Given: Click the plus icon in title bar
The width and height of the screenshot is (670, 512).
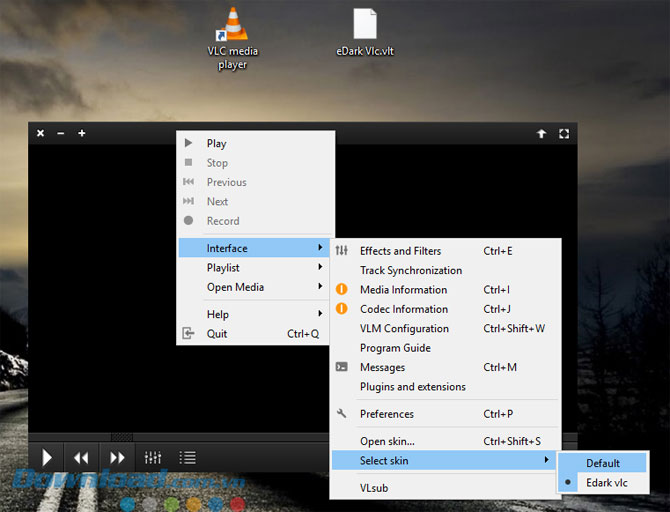Looking at the screenshot, I should tap(82, 133).
